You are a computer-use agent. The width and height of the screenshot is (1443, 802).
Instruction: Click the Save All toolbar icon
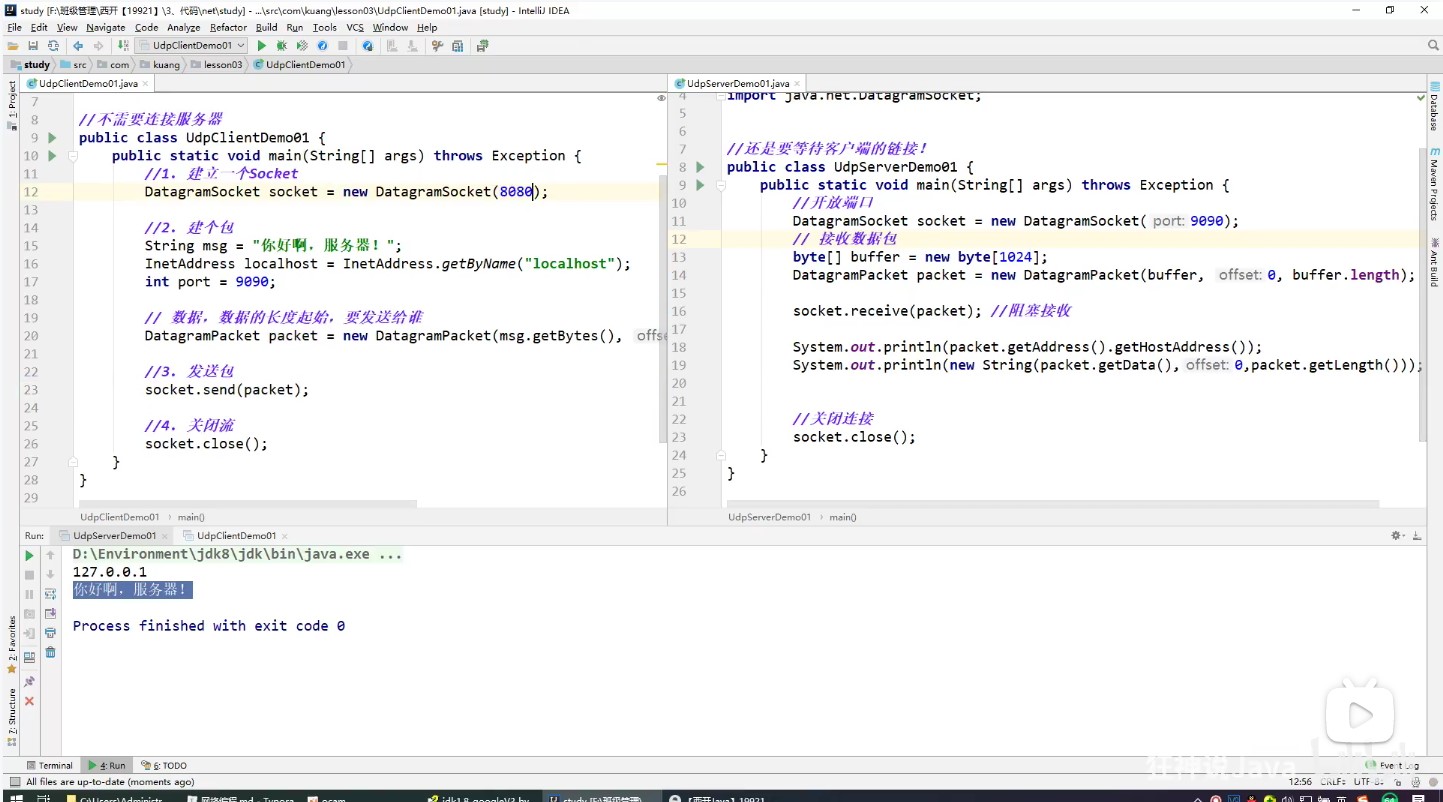point(33,46)
